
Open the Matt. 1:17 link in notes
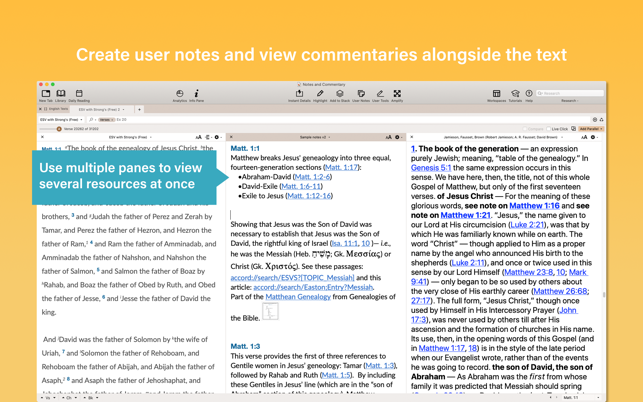(341, 167)
